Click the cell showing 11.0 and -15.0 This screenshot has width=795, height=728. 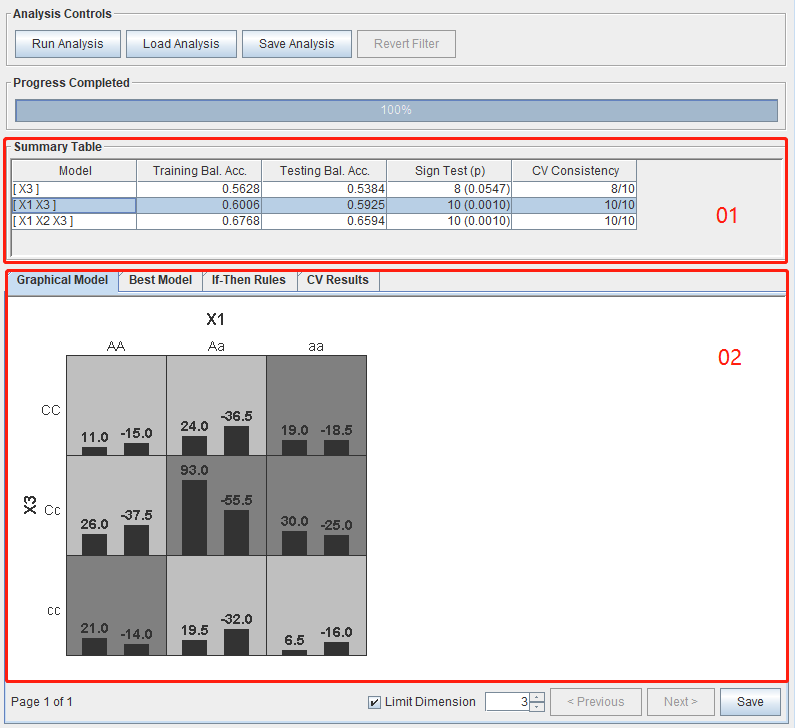[x=116, y=406]
